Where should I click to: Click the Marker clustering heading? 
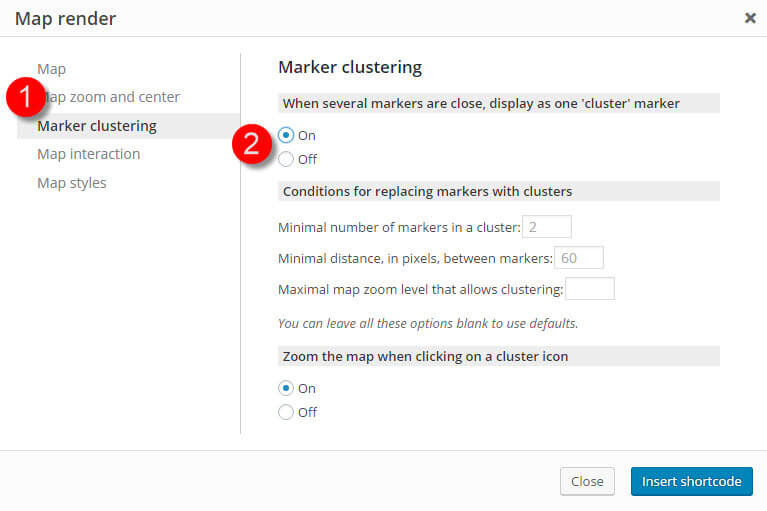click(350, 67)
